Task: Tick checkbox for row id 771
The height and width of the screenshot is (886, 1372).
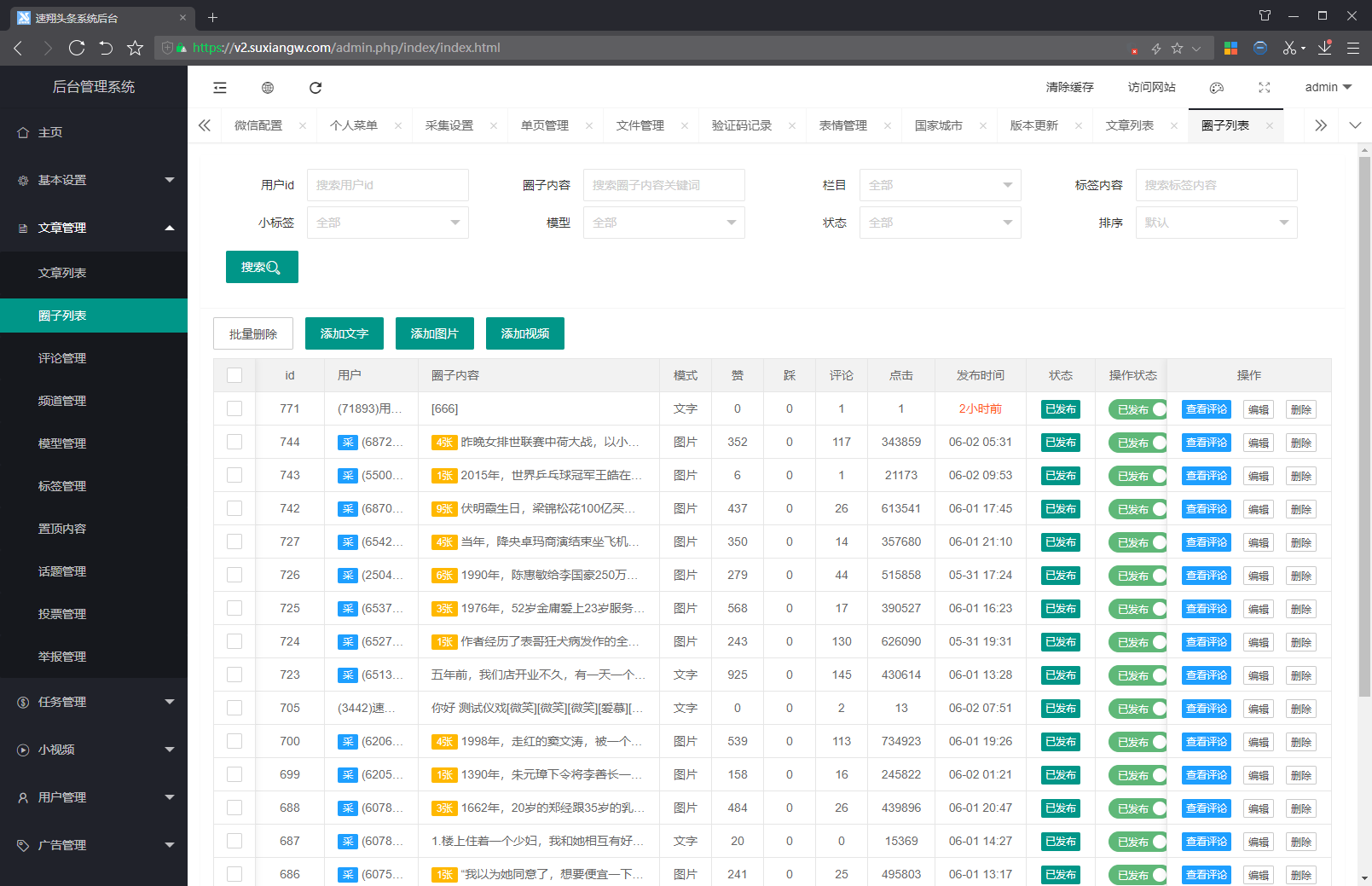Action: click(x=234, y=408)
